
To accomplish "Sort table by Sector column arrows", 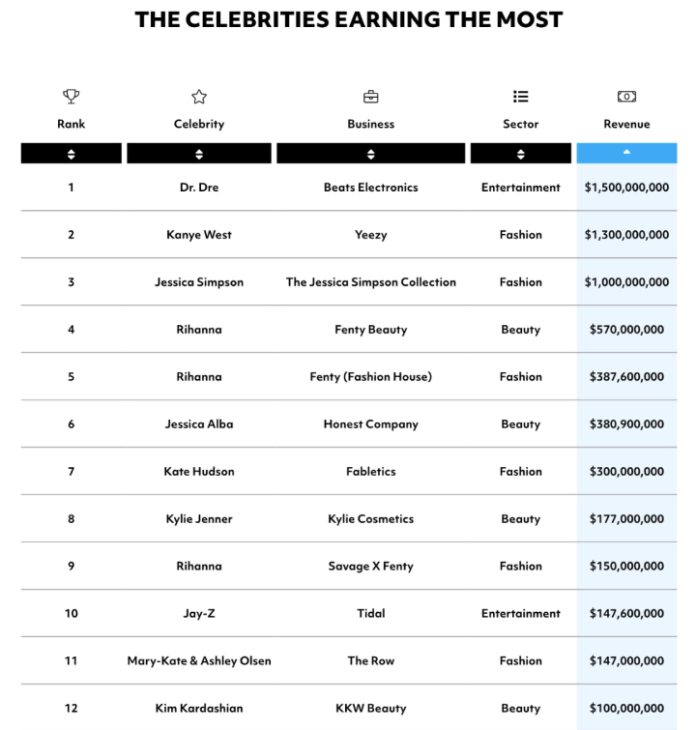I will click(520, 154).
